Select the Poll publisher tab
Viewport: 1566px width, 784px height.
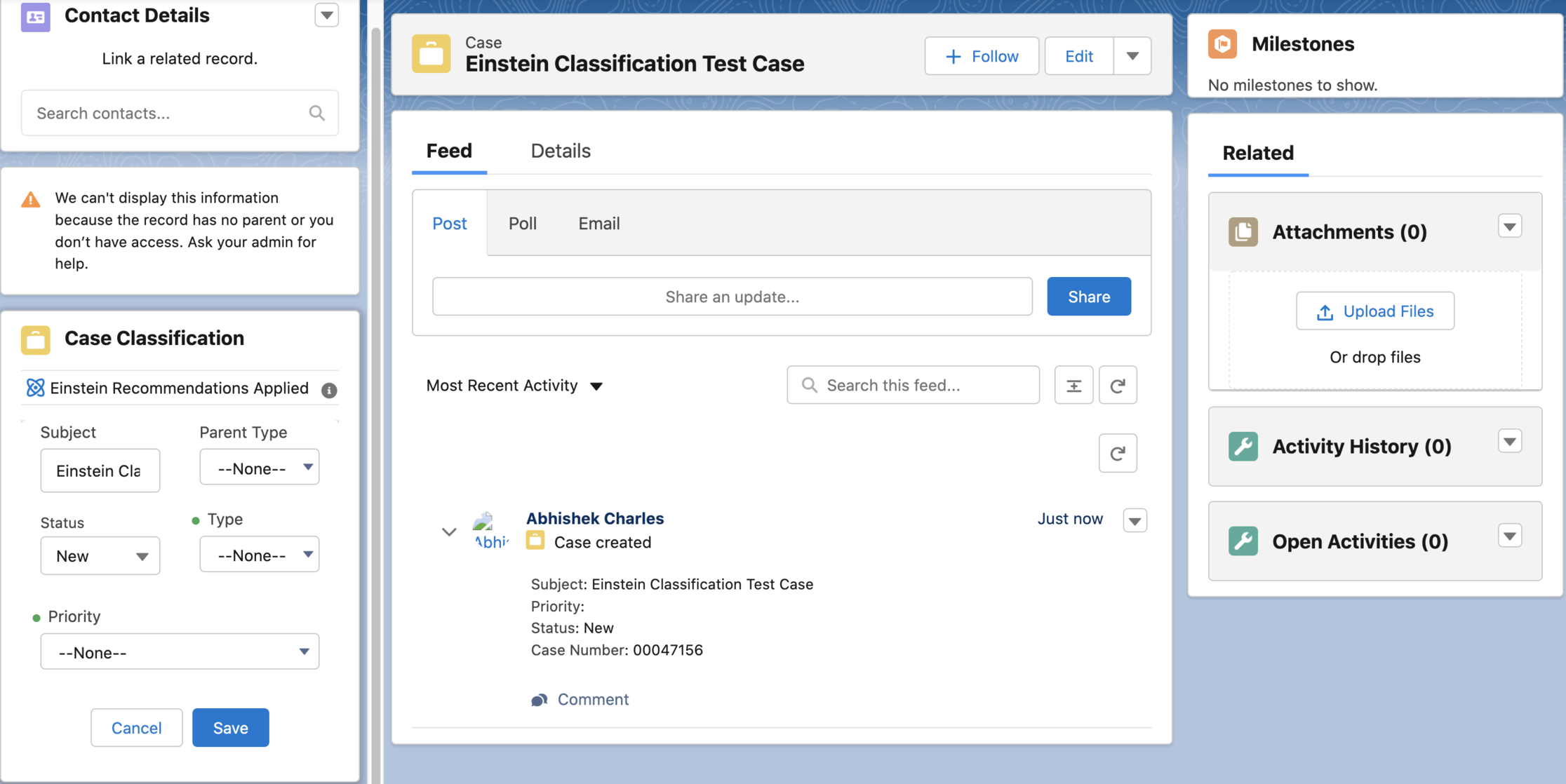coord(522,223)
